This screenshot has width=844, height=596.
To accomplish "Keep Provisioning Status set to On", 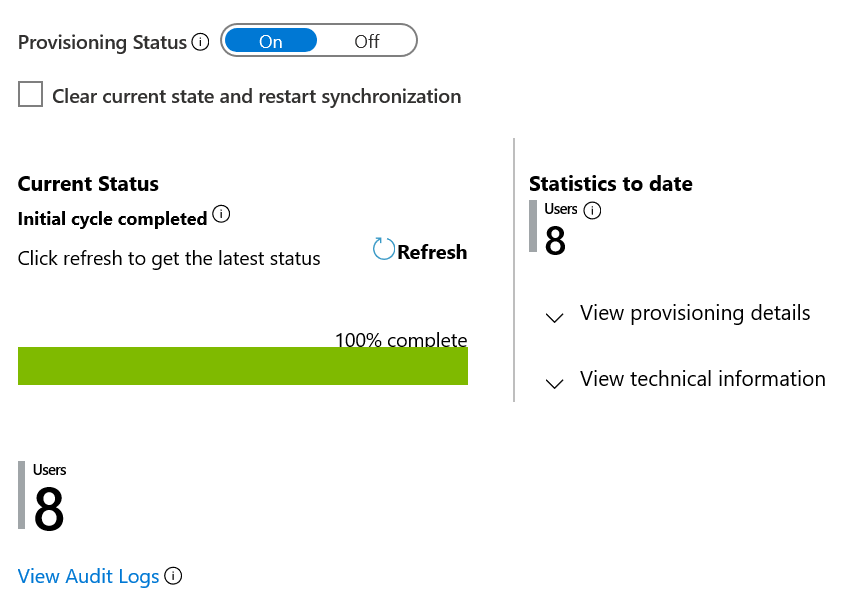I will 270,41.
